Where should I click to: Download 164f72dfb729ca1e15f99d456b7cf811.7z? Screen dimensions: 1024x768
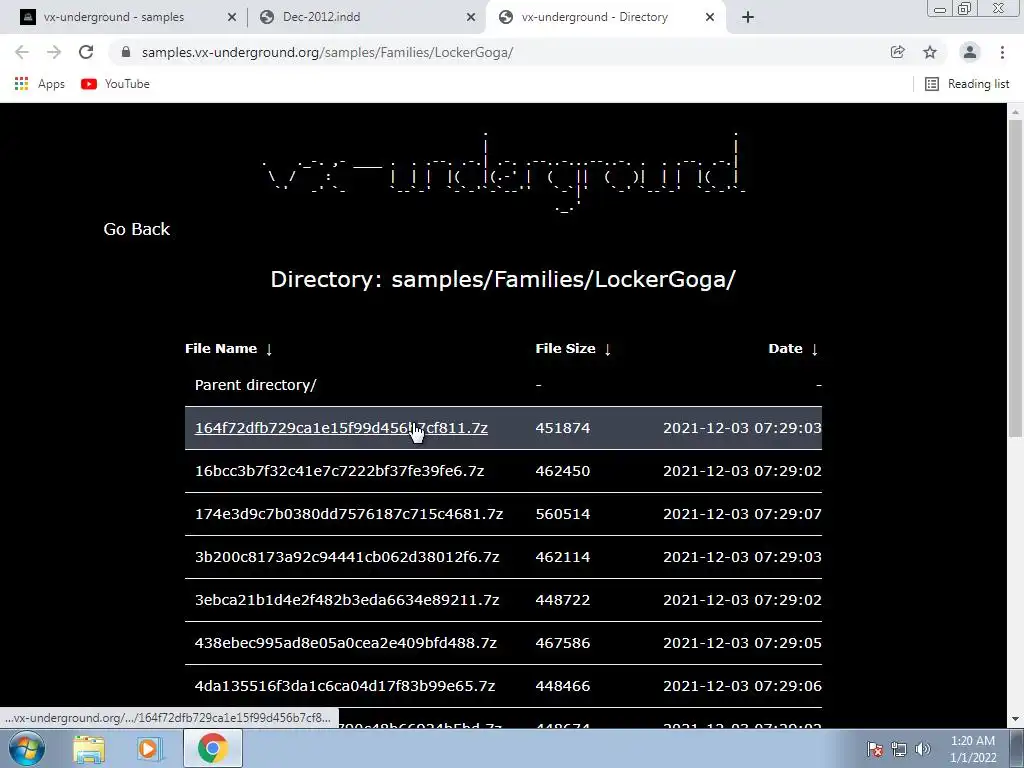341,428
